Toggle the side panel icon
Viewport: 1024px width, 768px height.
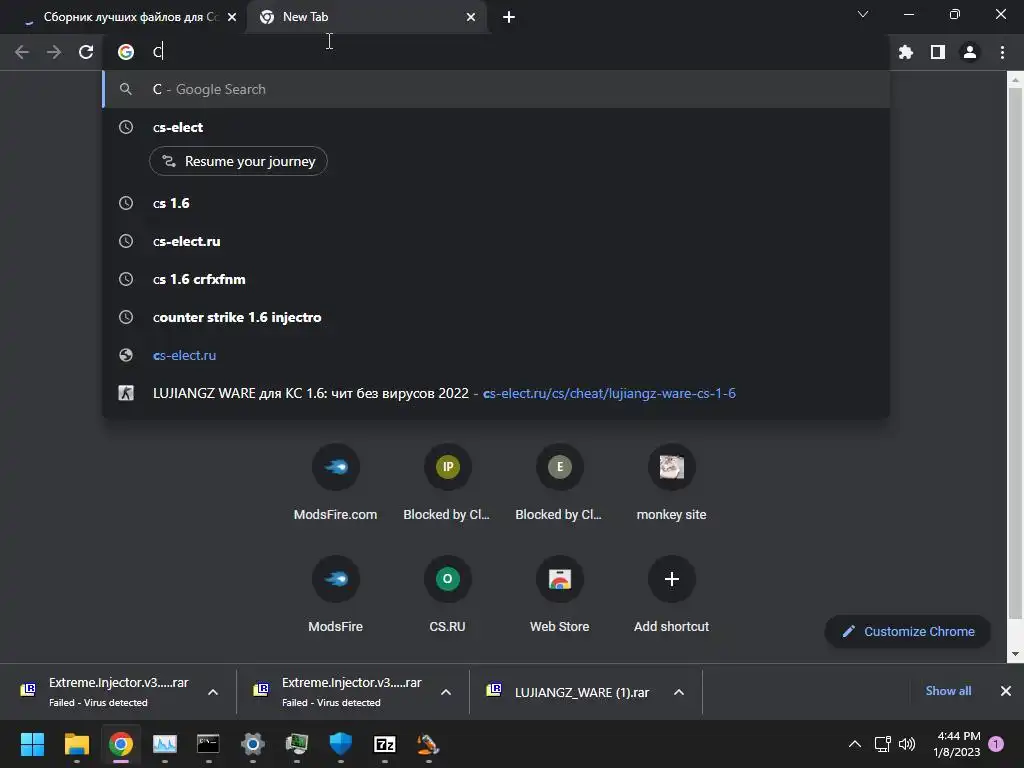pos(938,52)
